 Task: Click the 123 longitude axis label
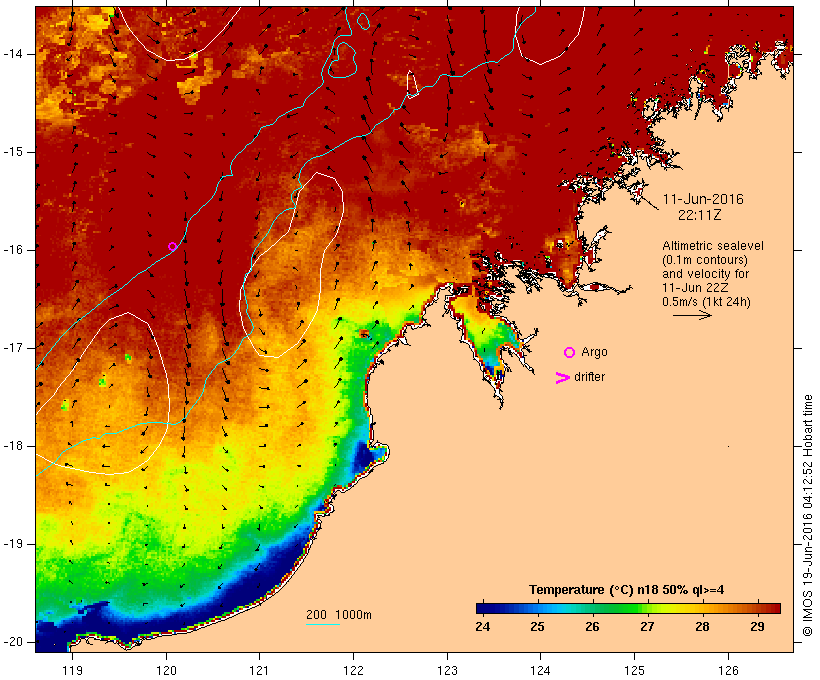pyautogui.click(x=447, y=670)
